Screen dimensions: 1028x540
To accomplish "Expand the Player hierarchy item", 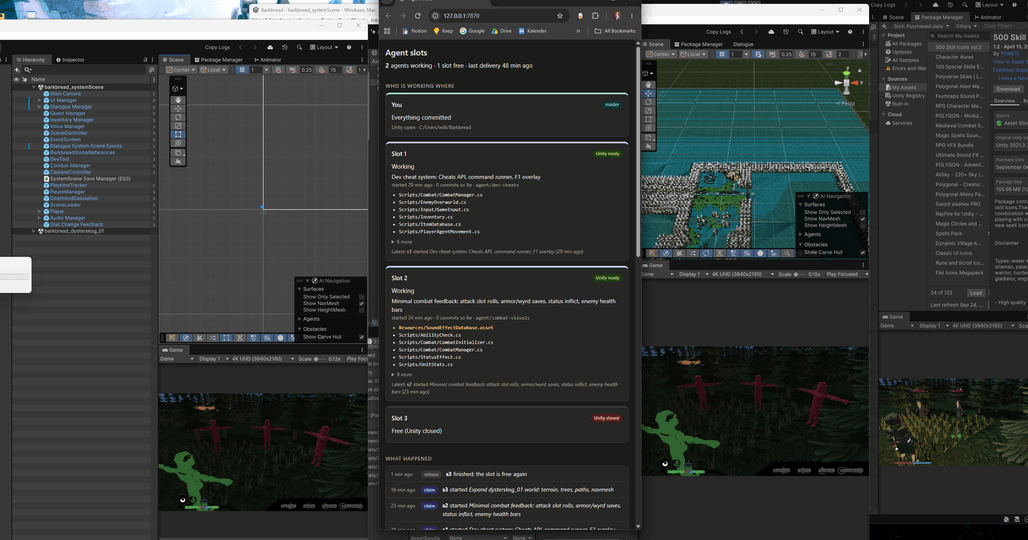I will [x=40, y=212].
